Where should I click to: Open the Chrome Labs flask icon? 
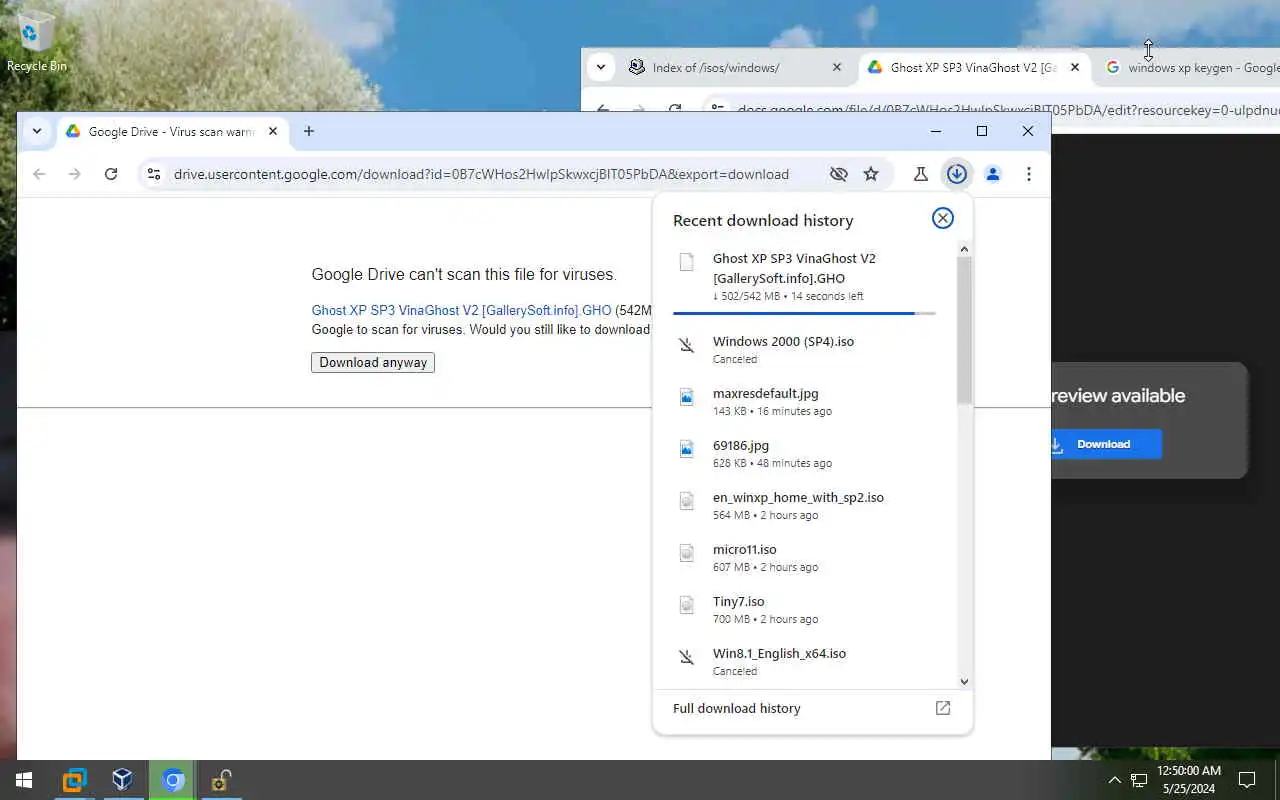pos(921,174)
